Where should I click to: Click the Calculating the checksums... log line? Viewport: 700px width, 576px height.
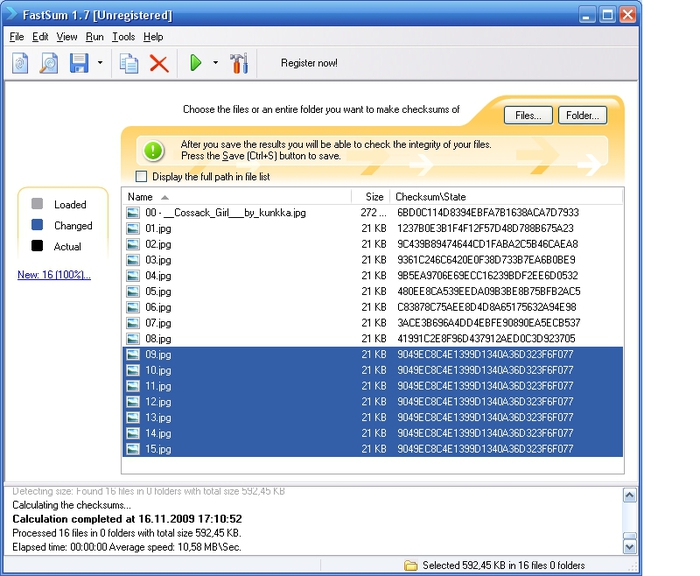72,505
